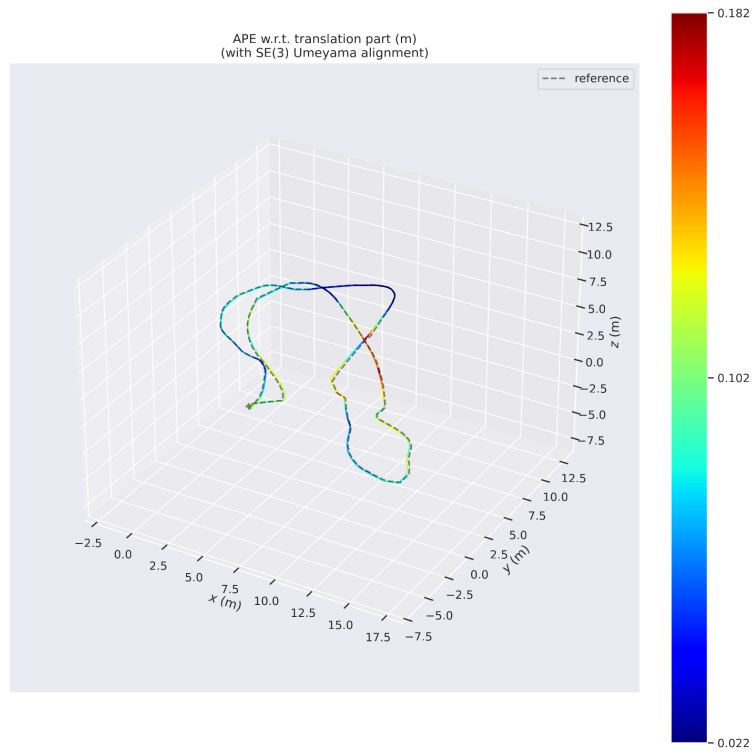Click the y-axis tick label "−7.5"
Image resolution: width=754 pixels, height=755 pixels.
(x=419, y=637)
